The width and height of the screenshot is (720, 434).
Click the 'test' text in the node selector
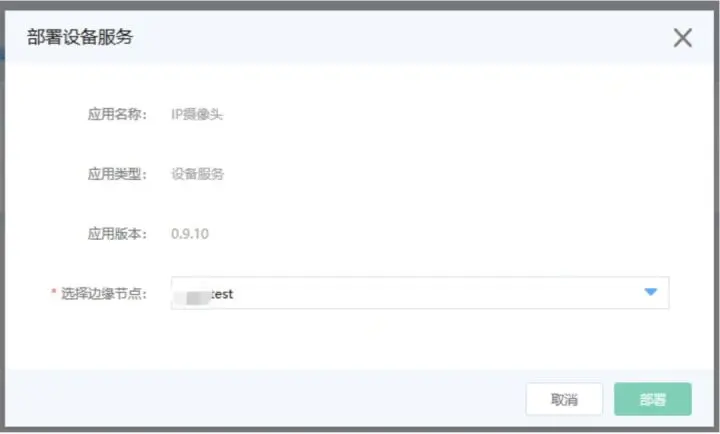click(222, 294)
